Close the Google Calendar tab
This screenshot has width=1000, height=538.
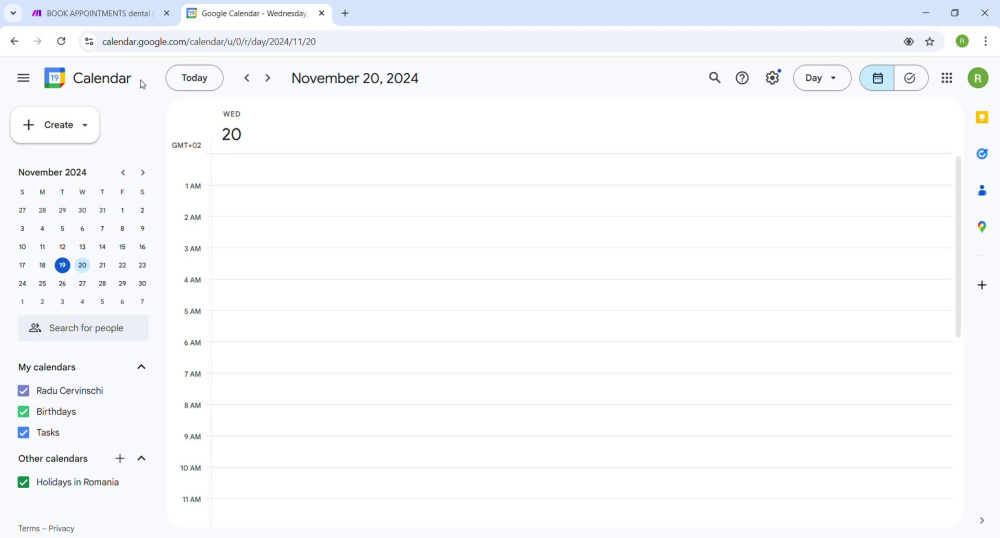pos(321,13)
